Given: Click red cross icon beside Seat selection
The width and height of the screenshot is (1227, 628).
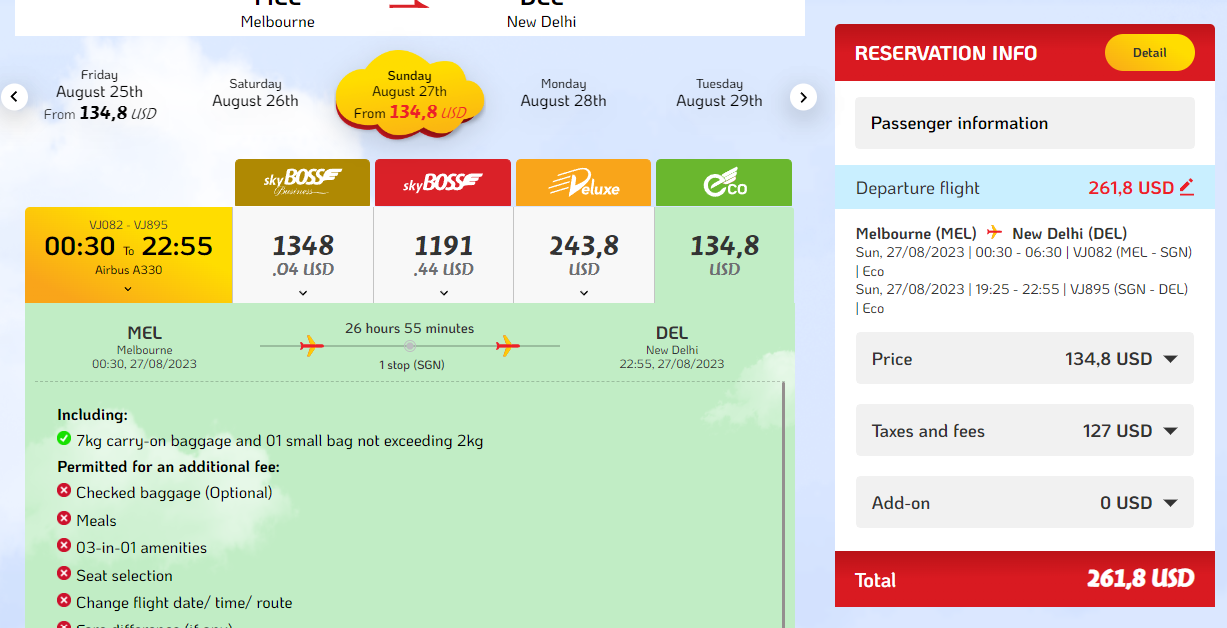Looking at the screenshot, I should [64, 574].
